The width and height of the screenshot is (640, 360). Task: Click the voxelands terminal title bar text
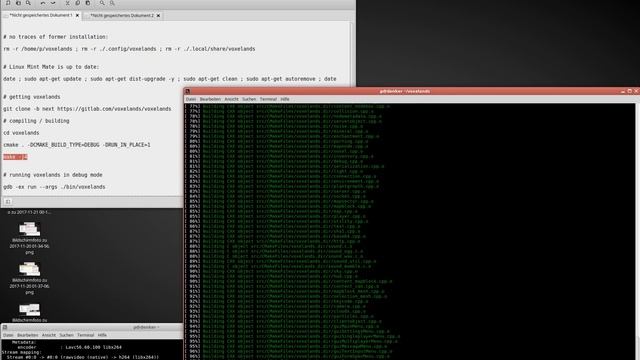(404, 91)
